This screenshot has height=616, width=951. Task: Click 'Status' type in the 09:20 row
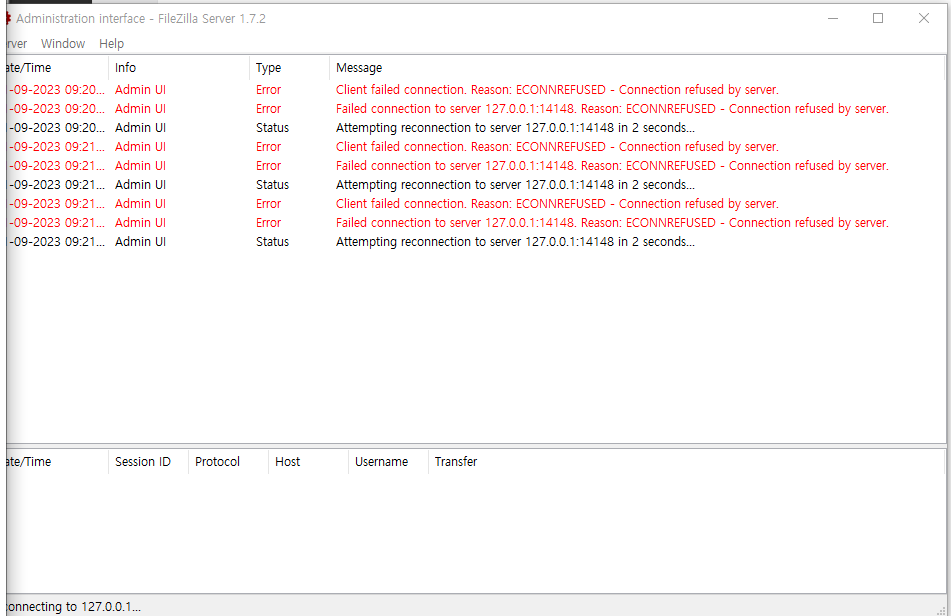point(272,128)
